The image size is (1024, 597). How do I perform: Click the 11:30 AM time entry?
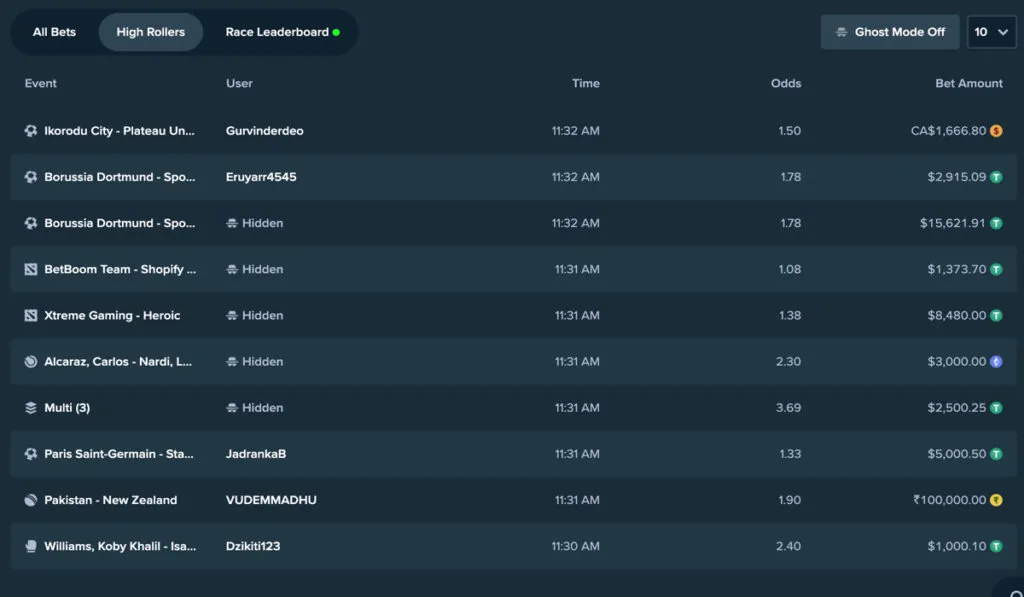tap(575, 546)
